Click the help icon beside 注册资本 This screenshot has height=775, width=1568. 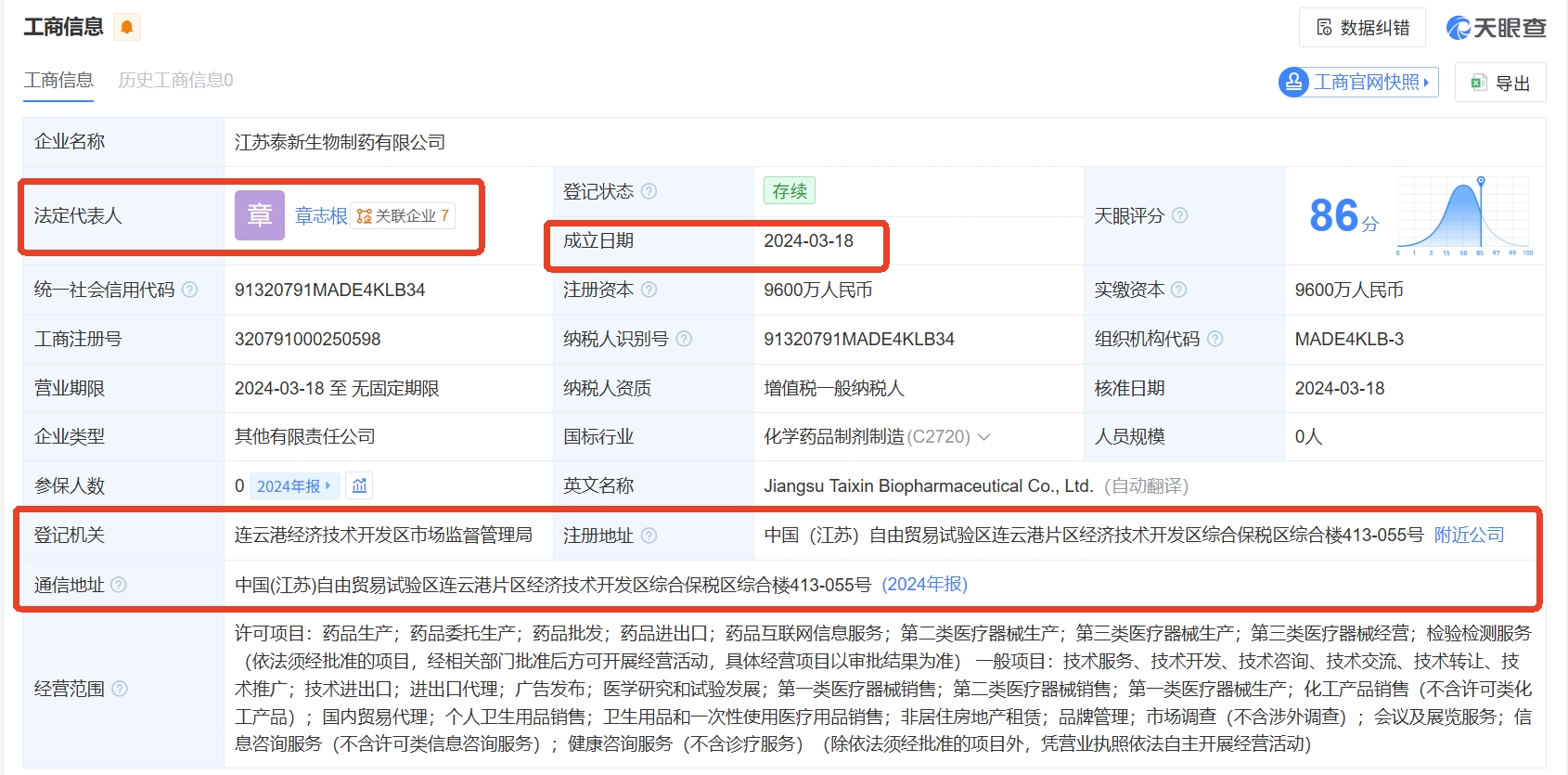pos(649,290)
